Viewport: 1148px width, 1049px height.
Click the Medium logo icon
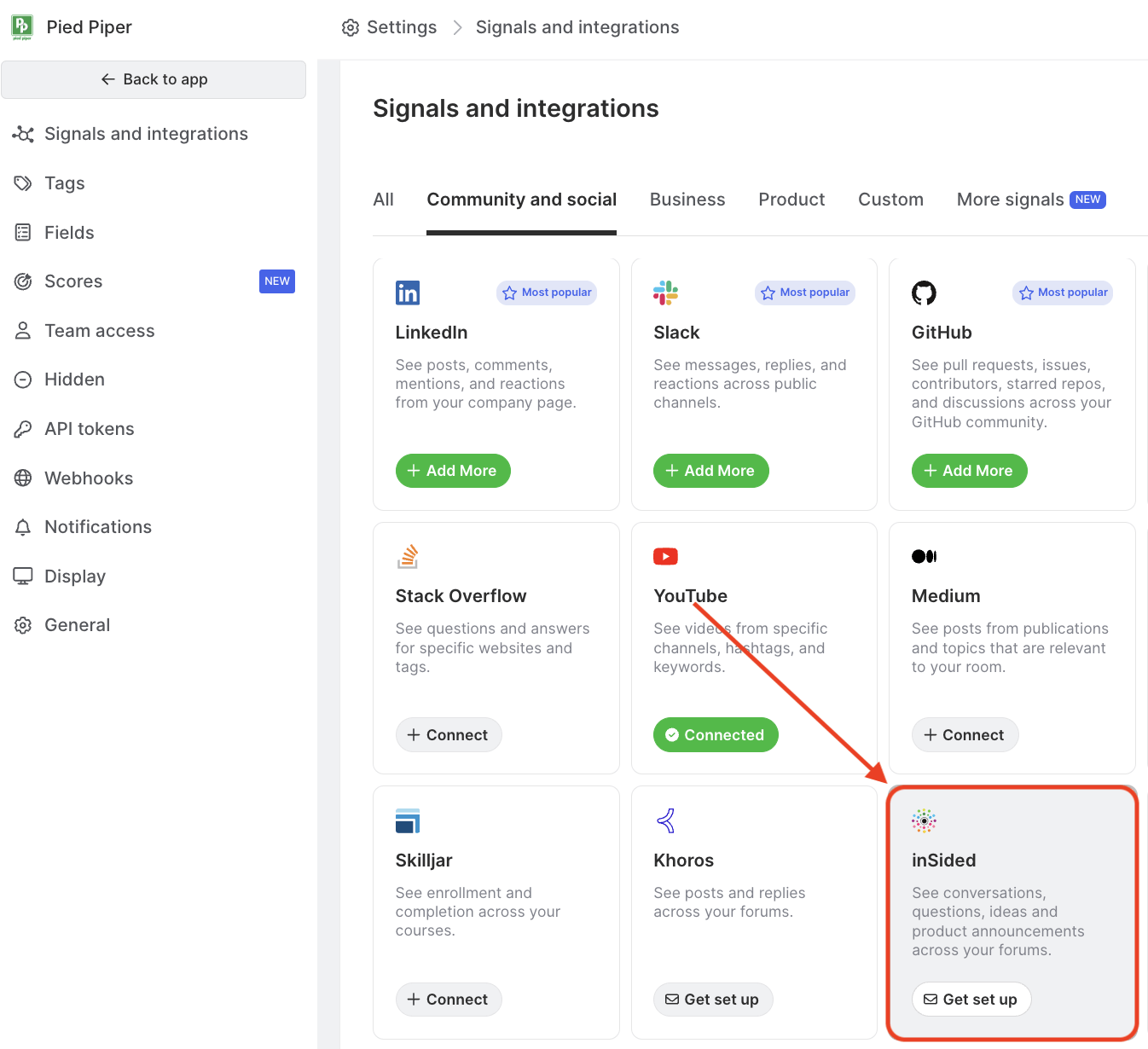pyautogui.click(x=924, y=556)
